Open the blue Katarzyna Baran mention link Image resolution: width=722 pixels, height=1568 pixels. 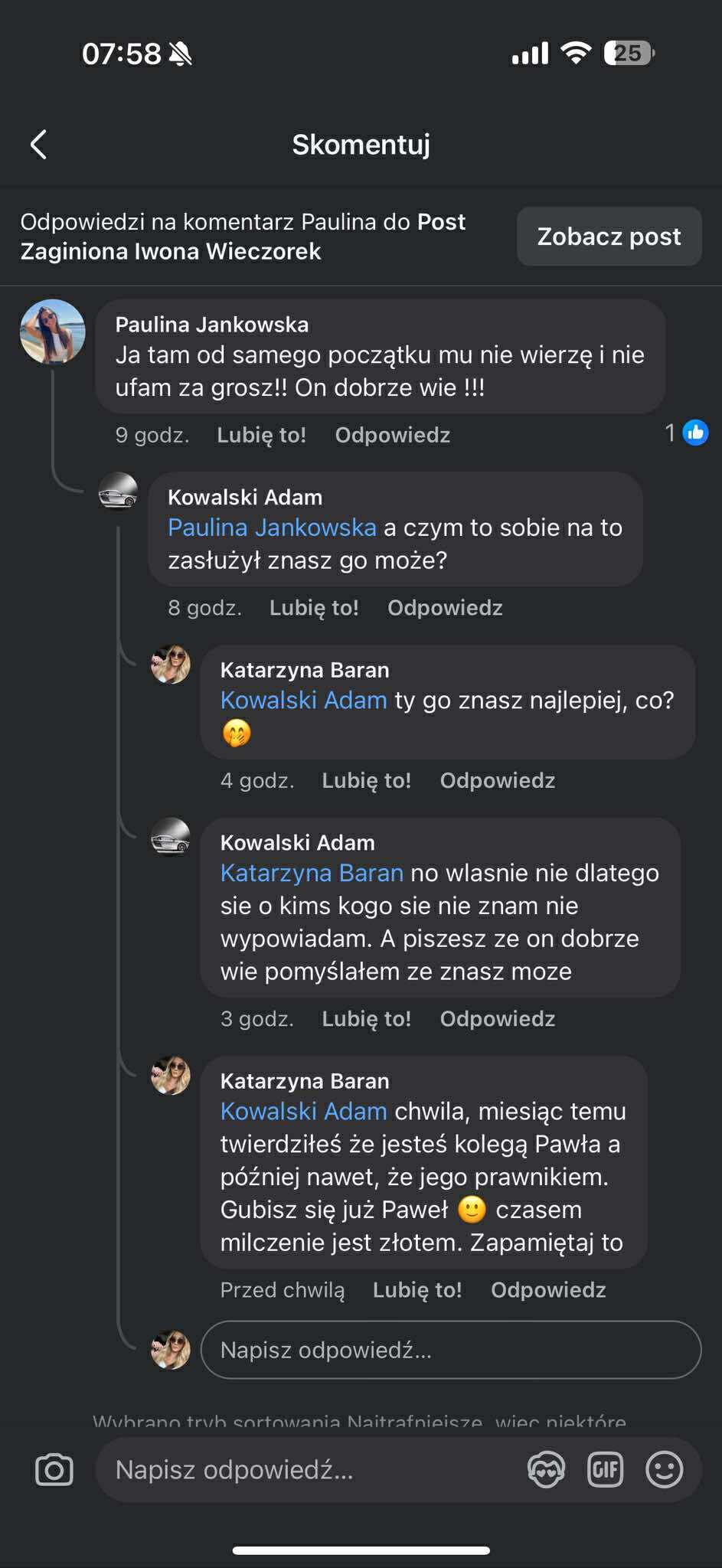[x=312, y=873]
